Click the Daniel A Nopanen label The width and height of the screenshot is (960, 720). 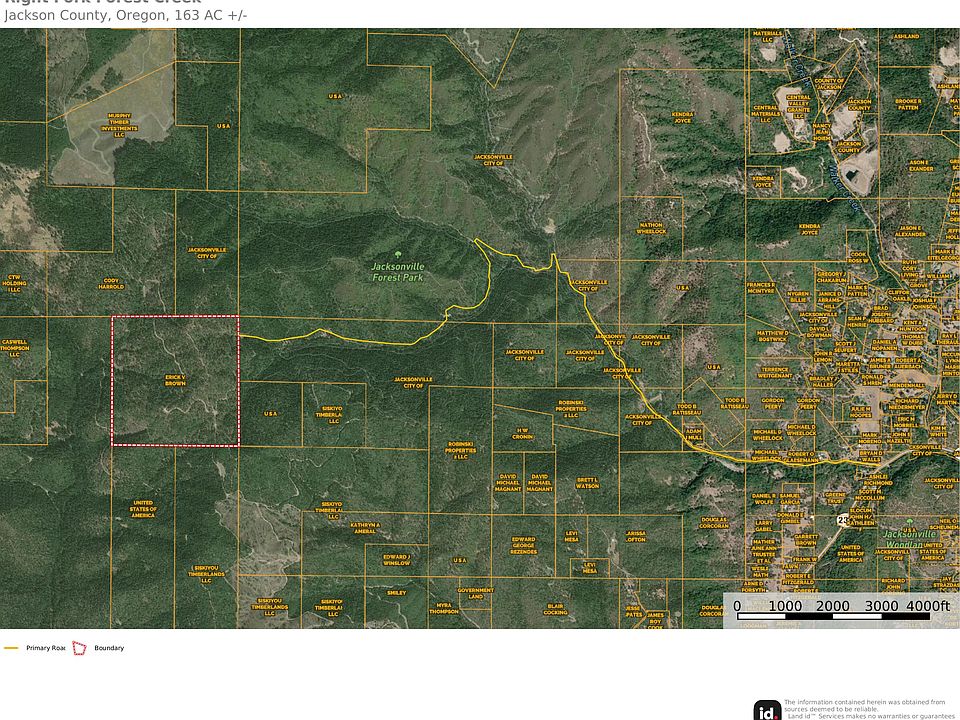click(884, 345)
